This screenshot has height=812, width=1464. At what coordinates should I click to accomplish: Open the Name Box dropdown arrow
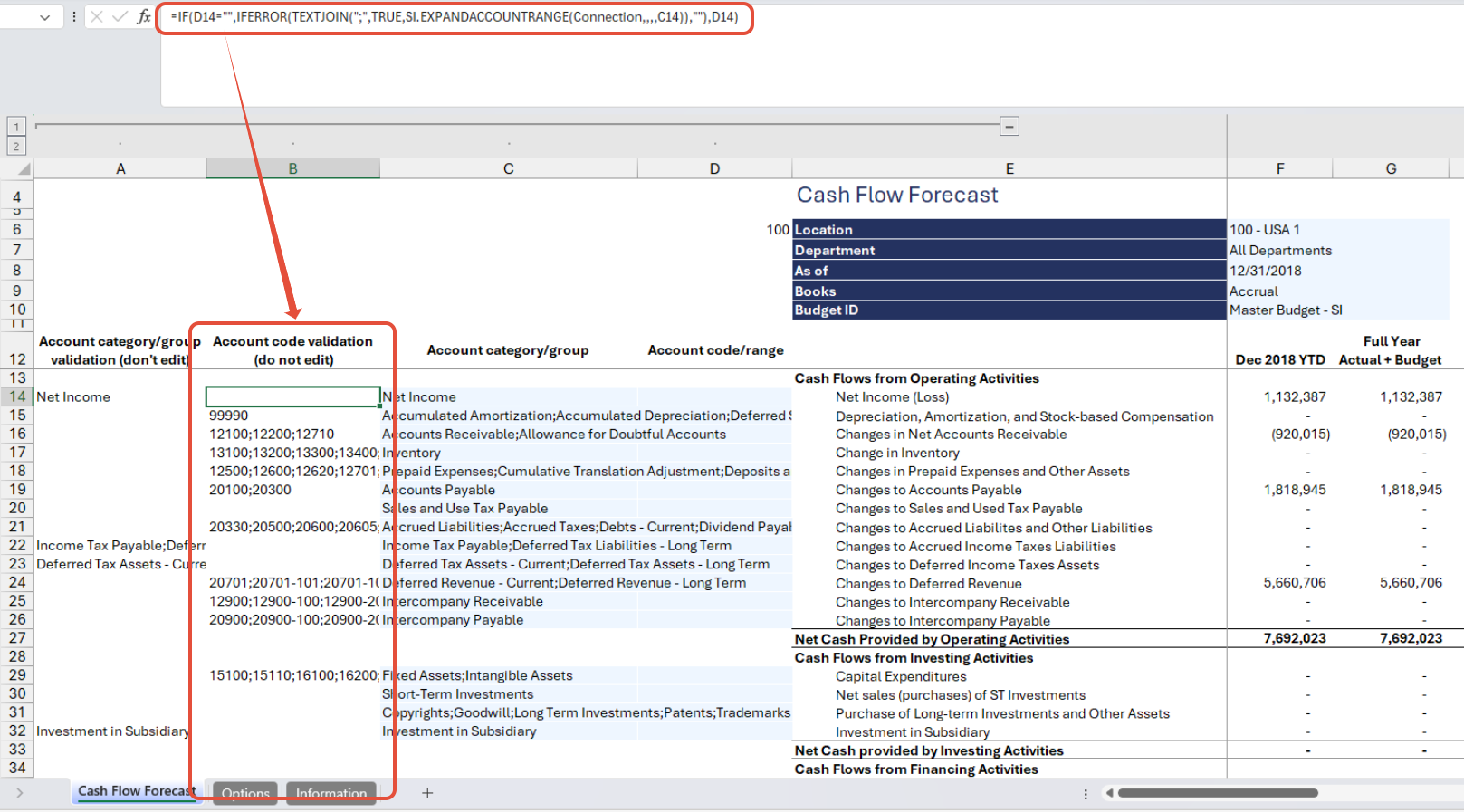click(44, 17)
